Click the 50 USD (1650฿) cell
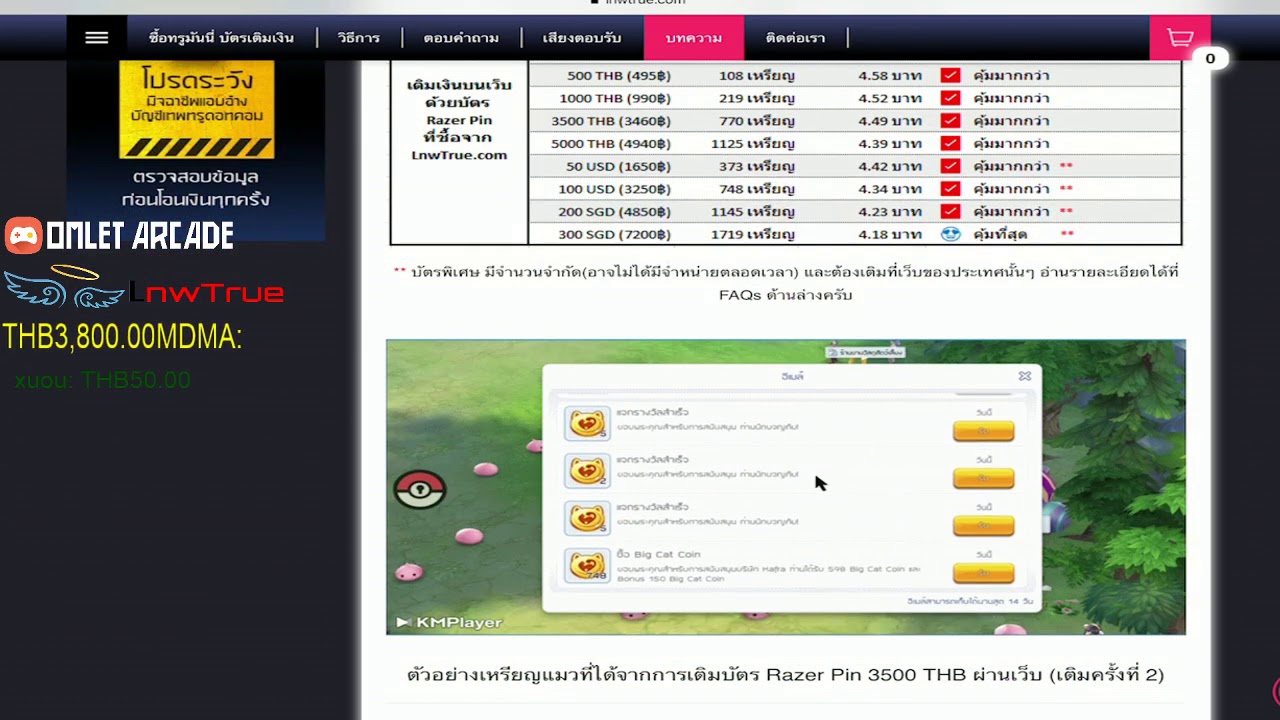The image size is (1280, 720). [618, 166]
